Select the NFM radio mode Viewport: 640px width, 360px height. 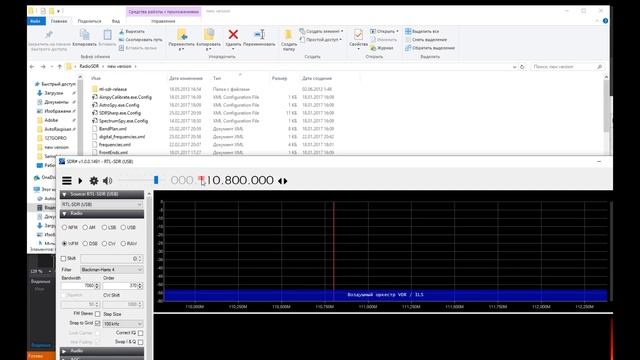70,227
